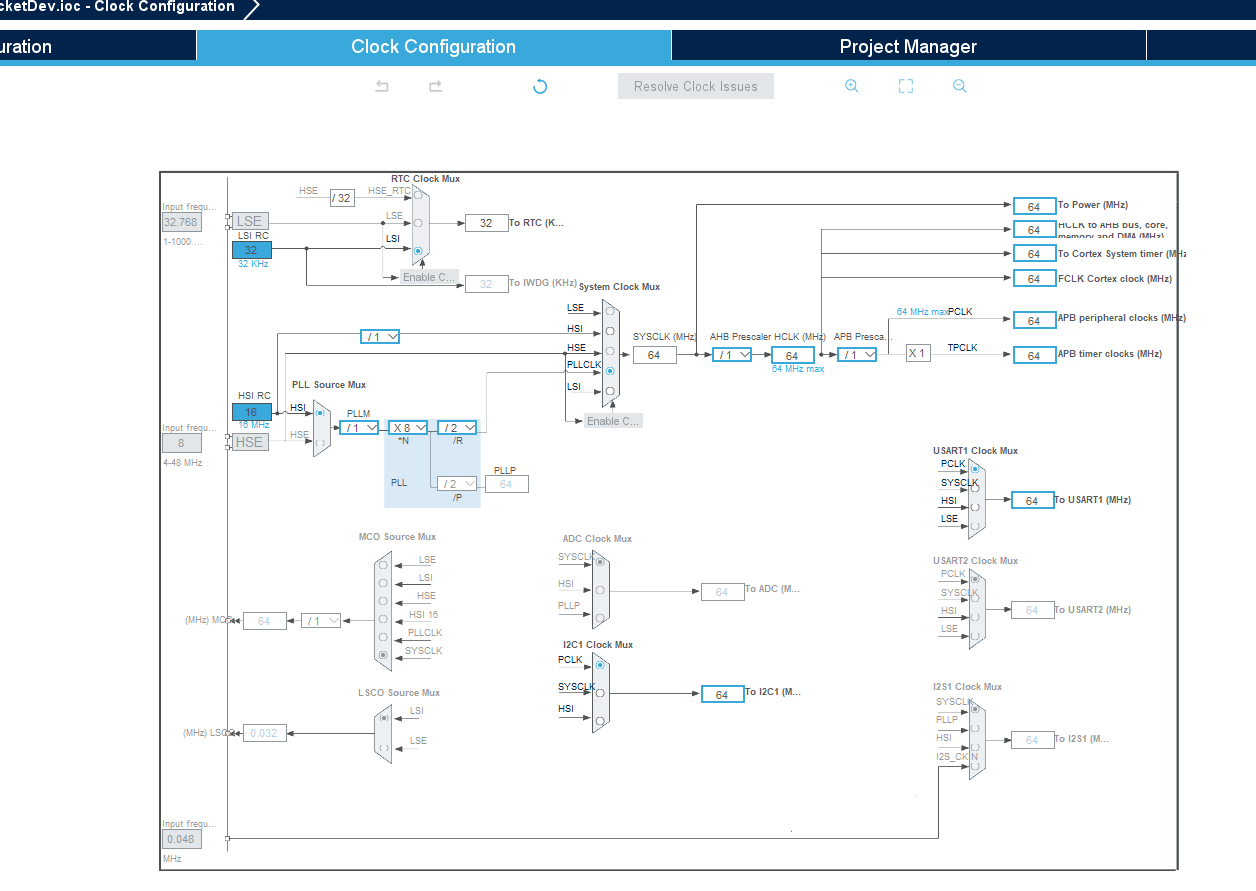Click the redo arrow icon
This screenshot has height=891, width=1256.
tap(436, 87)
